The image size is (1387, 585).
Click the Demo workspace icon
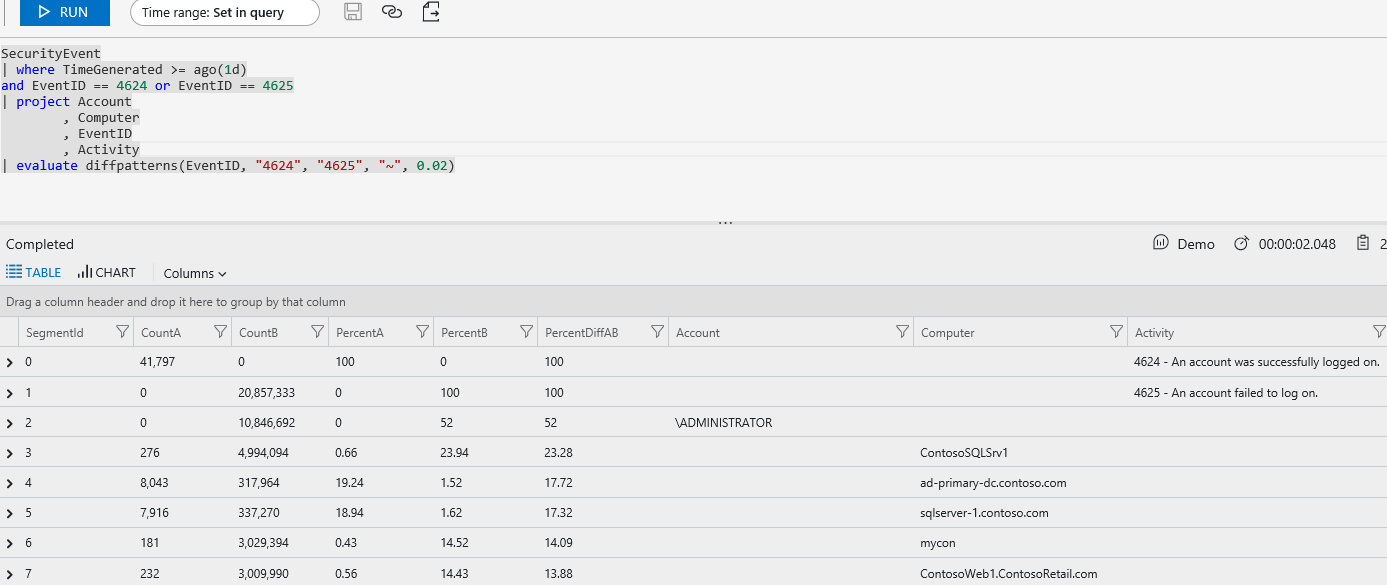tap(1161, 244)
